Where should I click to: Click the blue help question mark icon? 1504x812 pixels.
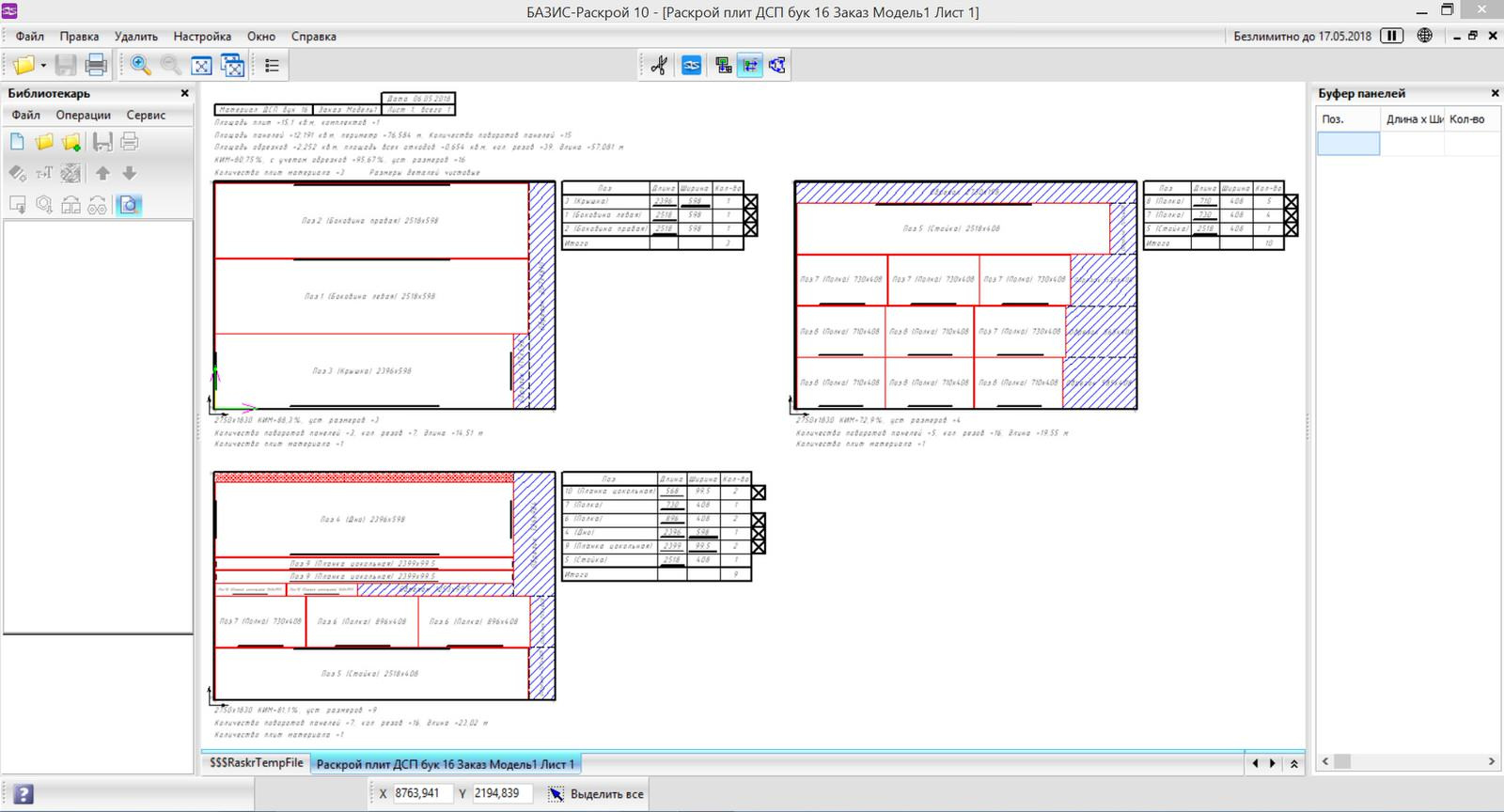pos(23,794)
